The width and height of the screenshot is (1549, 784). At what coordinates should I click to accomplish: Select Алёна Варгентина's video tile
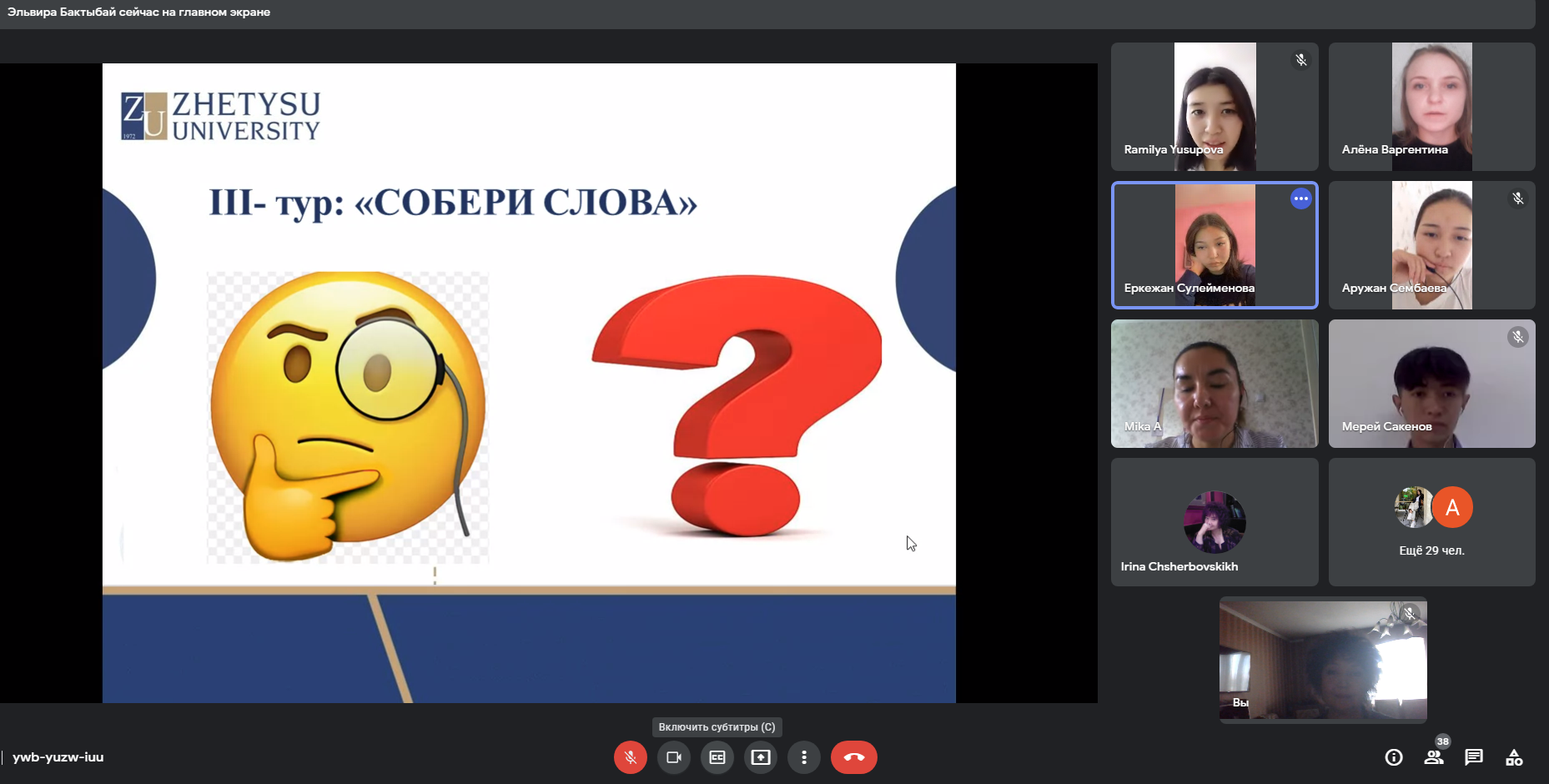[1431, 107]
